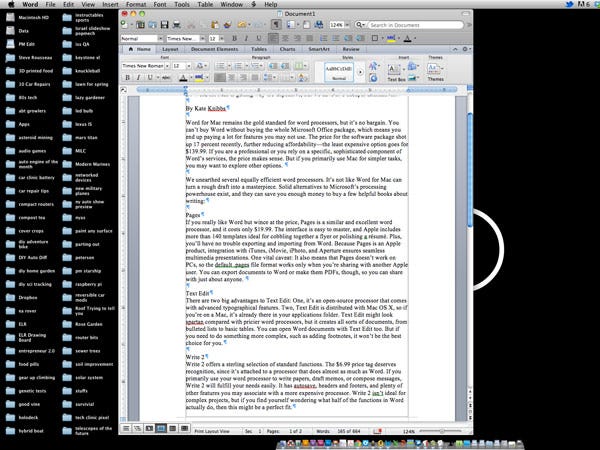Open the Dropbox folder on the desktop
This screenshot has height=450, width=600.
click(22, 297)
